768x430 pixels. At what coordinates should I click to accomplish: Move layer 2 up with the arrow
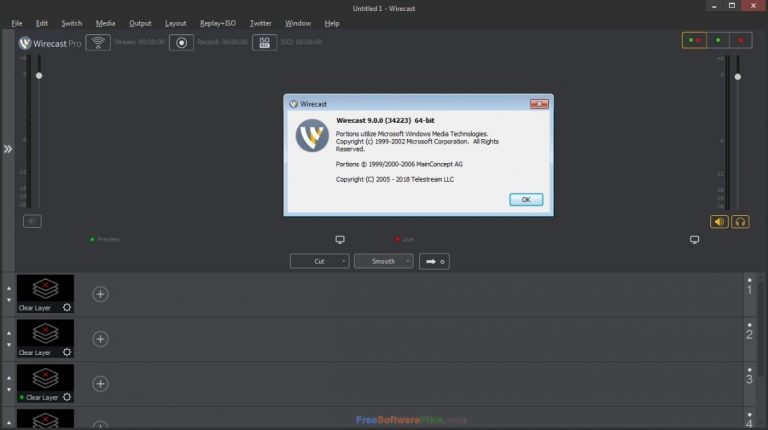(9, 333)
